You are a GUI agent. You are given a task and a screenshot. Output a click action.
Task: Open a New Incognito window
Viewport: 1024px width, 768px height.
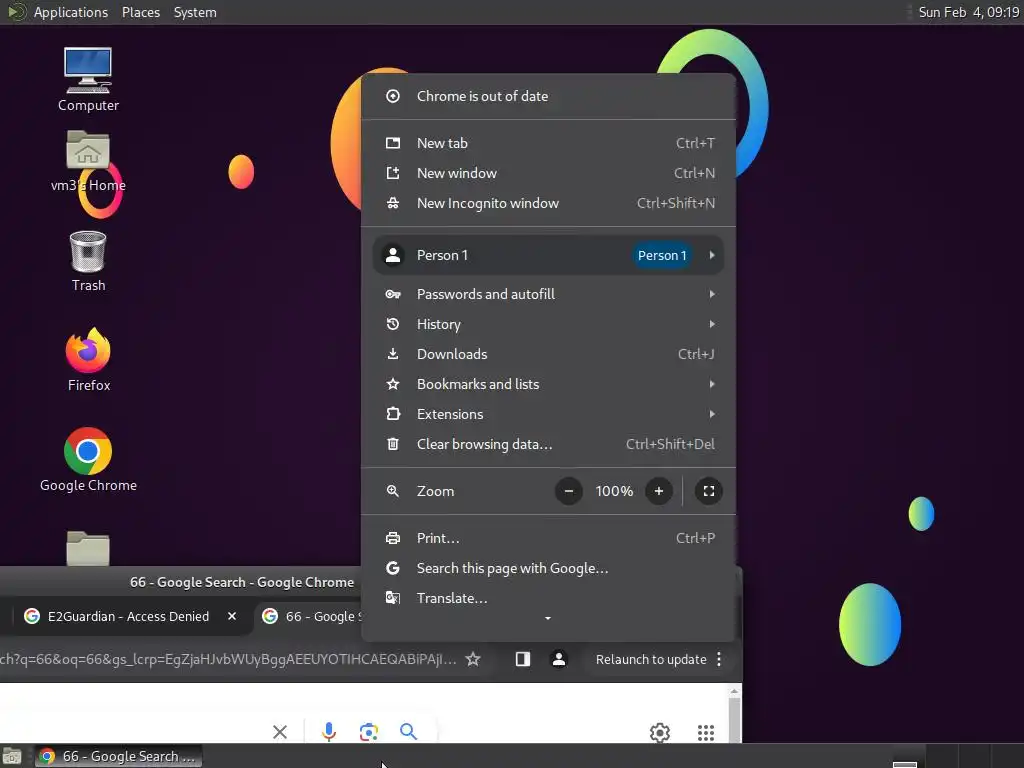tap(548, 203)
